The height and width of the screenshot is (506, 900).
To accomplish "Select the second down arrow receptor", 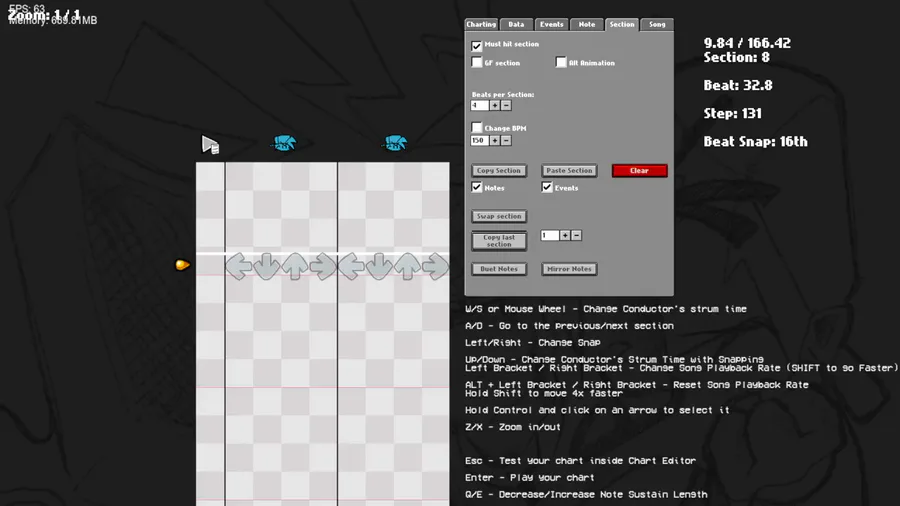I will (379, 267).
